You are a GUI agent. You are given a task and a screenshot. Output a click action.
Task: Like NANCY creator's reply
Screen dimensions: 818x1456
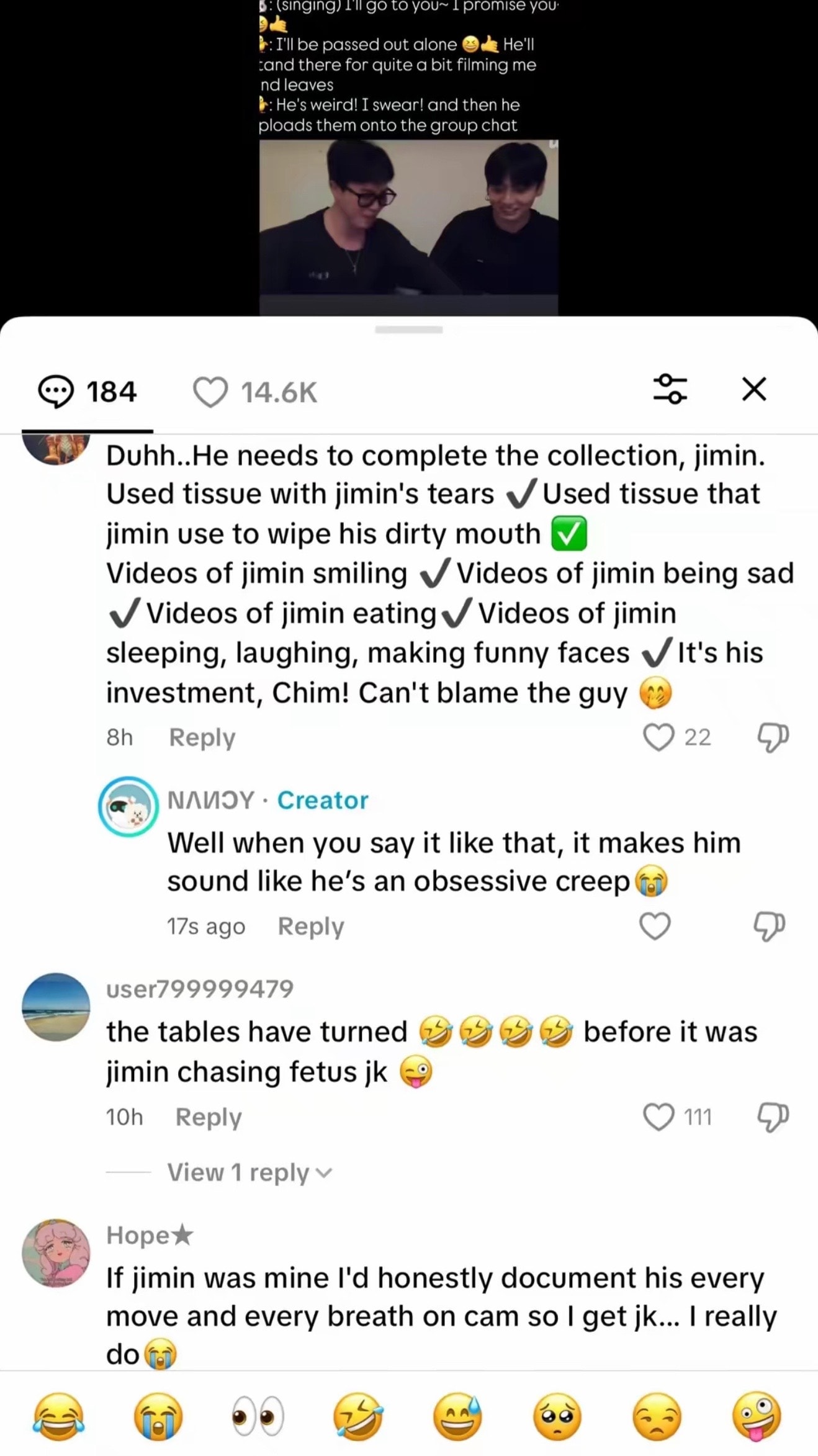(655, 927)
